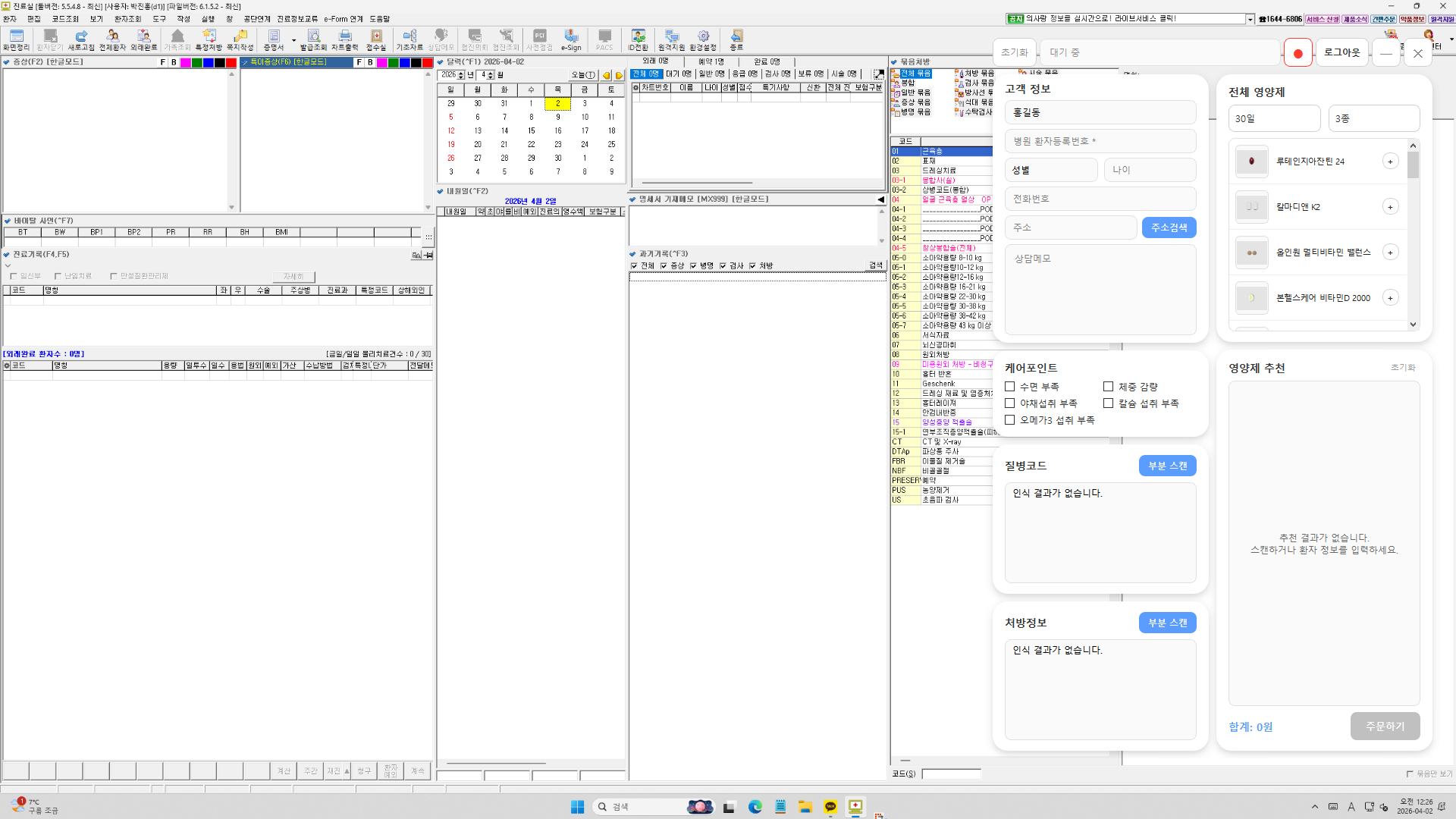Open the 30일 period dropdown

tap(1274, 118)
